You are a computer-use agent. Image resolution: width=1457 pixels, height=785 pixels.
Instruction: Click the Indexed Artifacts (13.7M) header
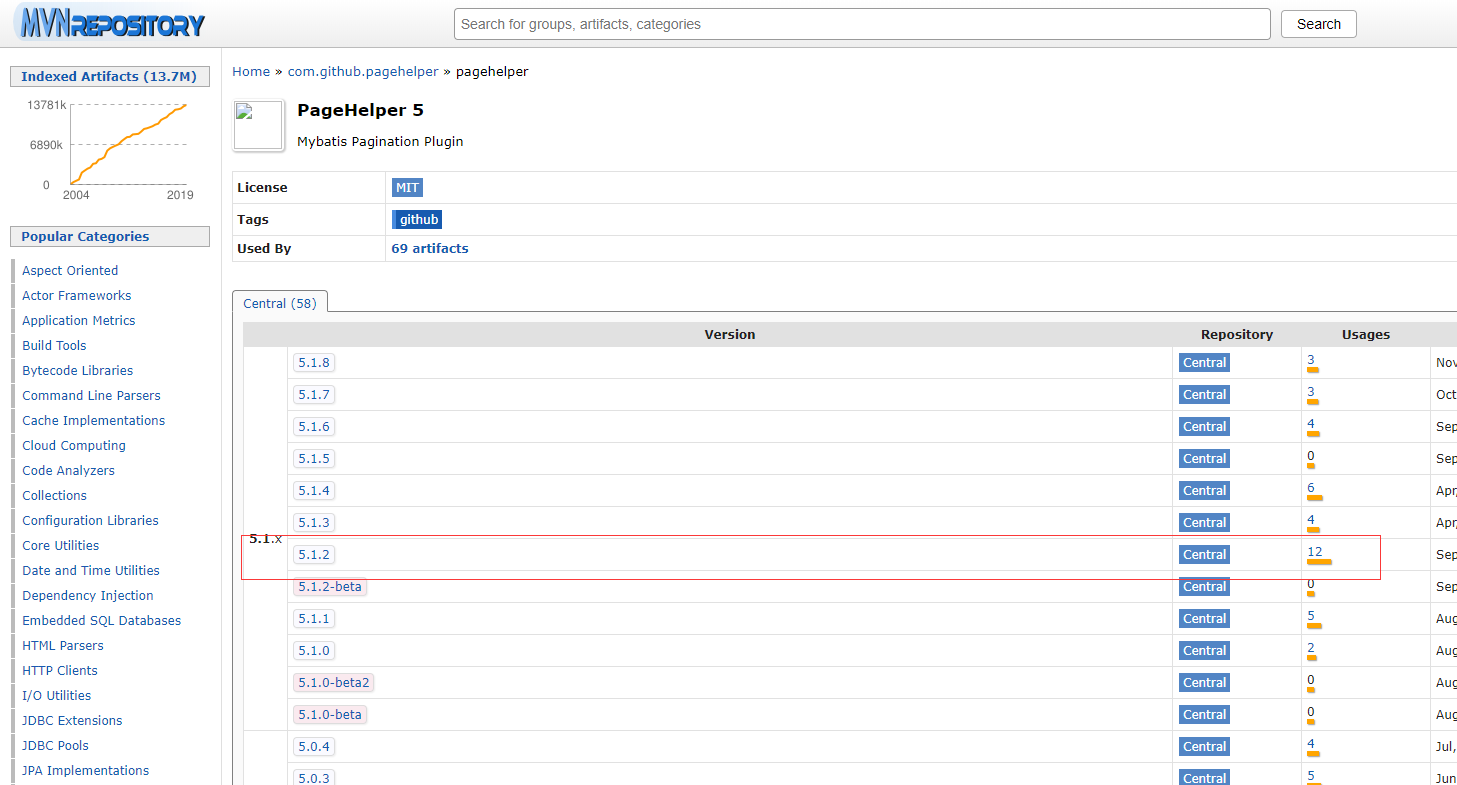pyautogui.click(x=109, y=76)
